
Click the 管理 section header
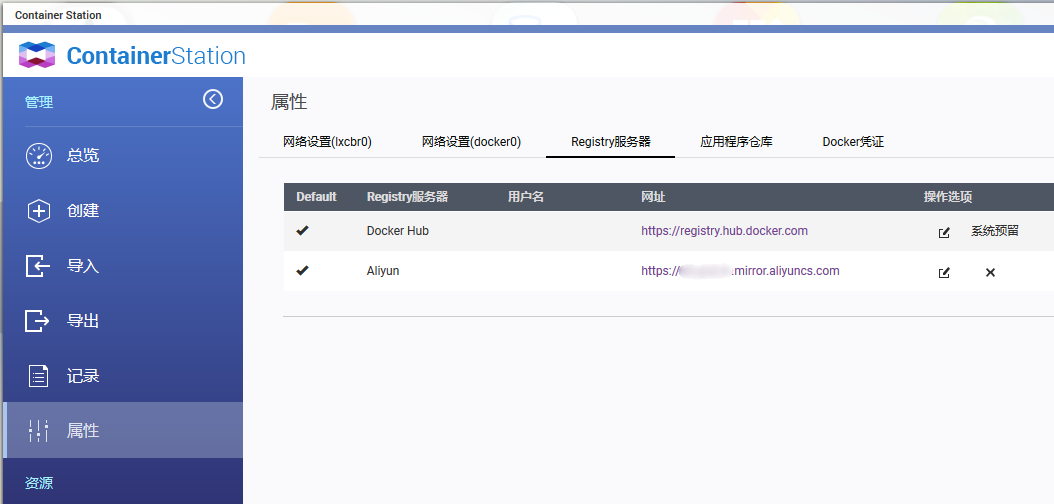[39, 102]
